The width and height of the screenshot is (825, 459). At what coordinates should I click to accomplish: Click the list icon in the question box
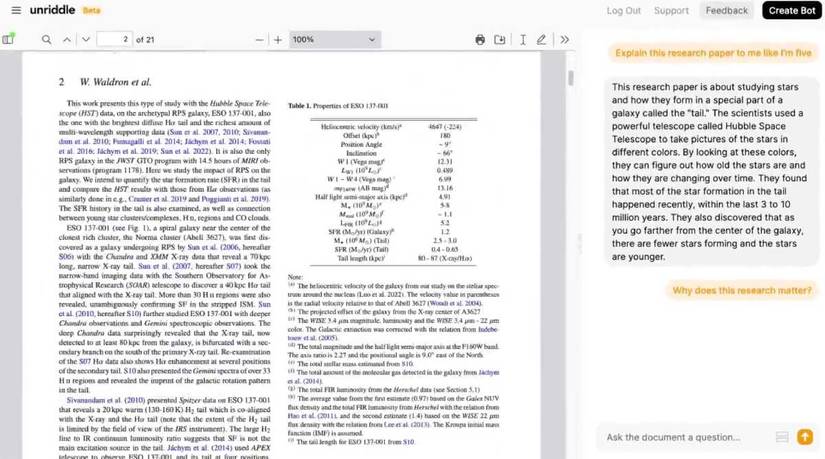click(x=782, y=437)
